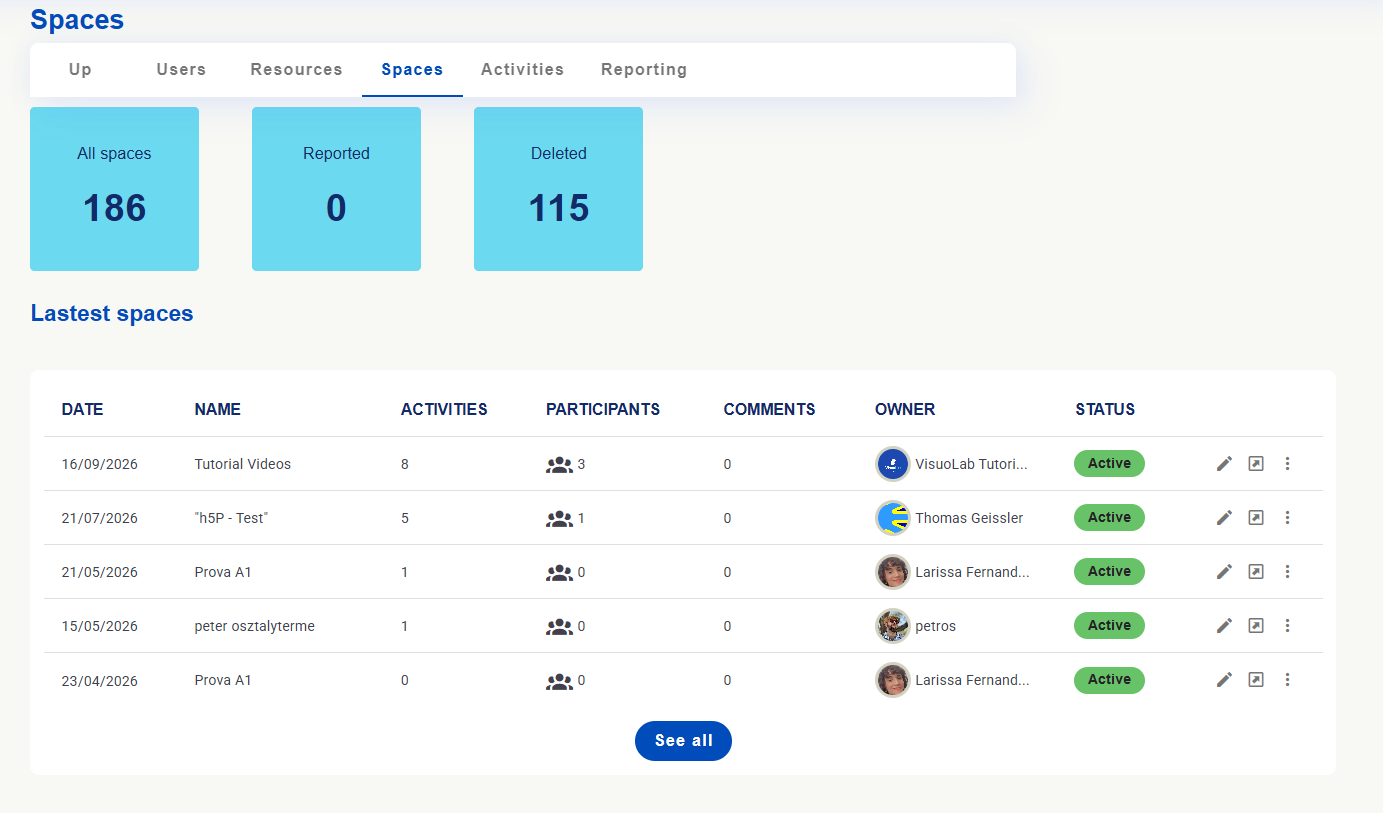
Task: Click participants icon in Tutorial Videos row
Action: (x=559, y=465)
